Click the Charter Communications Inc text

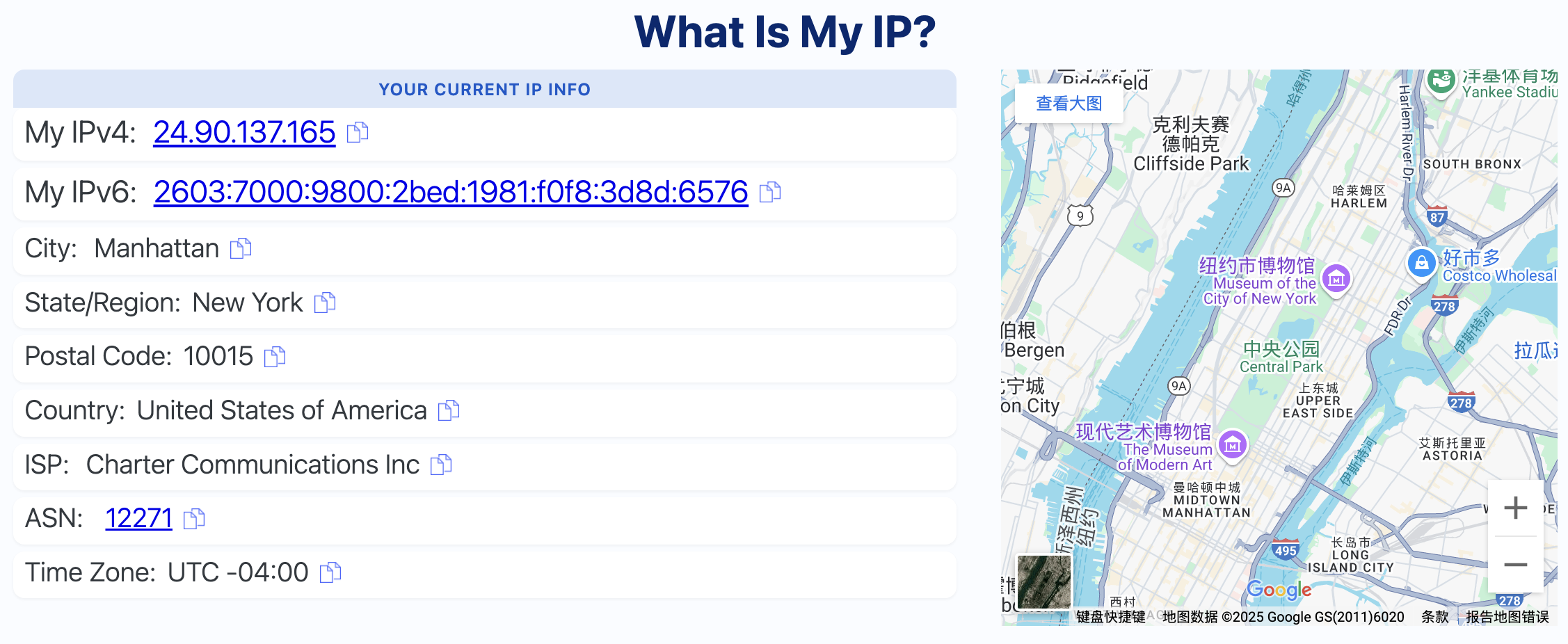click(253, 465)
